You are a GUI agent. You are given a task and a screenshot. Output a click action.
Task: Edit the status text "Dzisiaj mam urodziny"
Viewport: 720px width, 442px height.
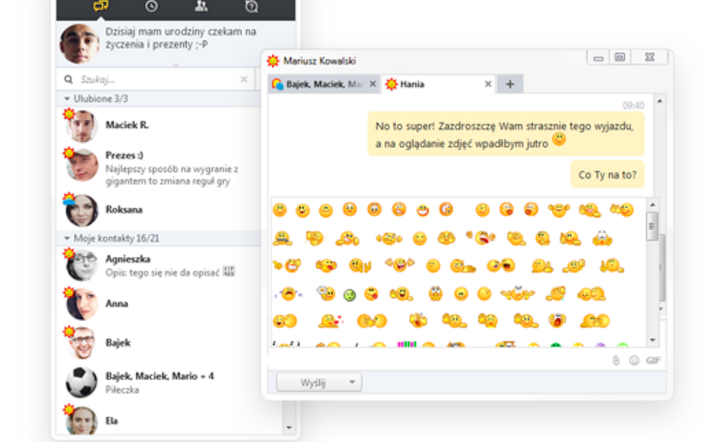pyautogui.click(x=181, y=38)
